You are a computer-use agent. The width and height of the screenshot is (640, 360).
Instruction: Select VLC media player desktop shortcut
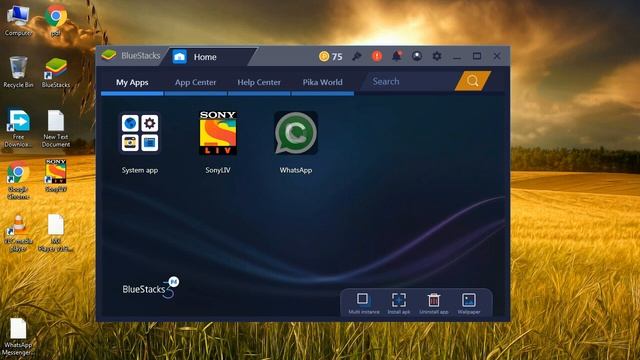(x=18, y=233)
